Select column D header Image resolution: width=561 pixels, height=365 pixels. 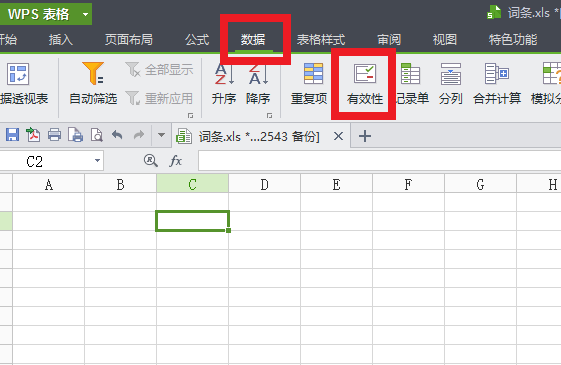(x=265, y=184)
